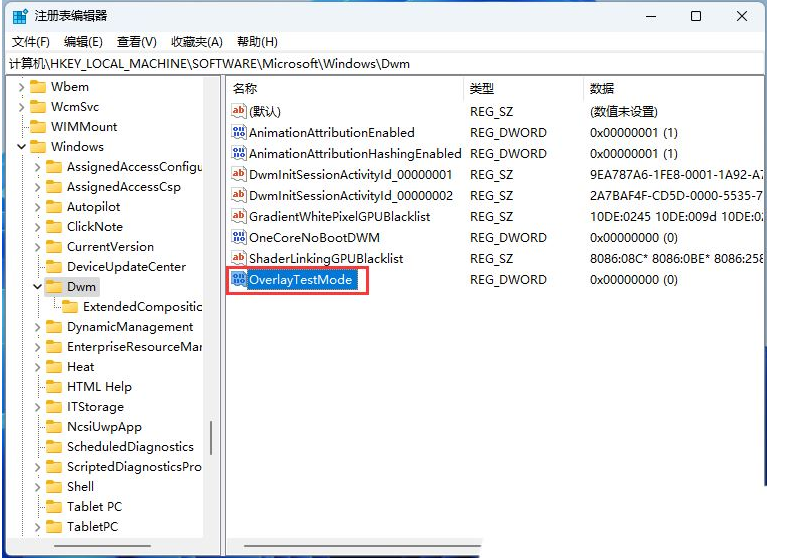Click the values pane horizontal scrollbar

tap(362, 546)
